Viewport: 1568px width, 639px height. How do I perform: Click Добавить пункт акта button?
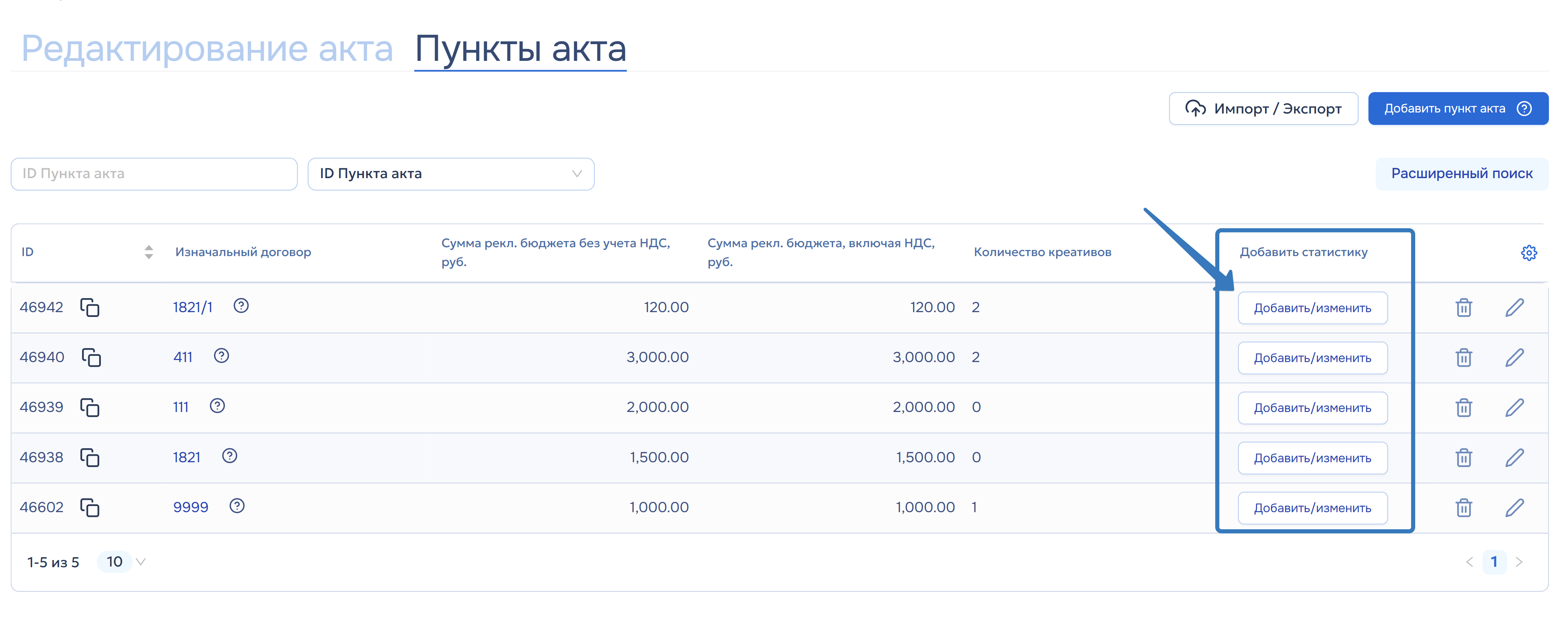[x=1458, y=108]
